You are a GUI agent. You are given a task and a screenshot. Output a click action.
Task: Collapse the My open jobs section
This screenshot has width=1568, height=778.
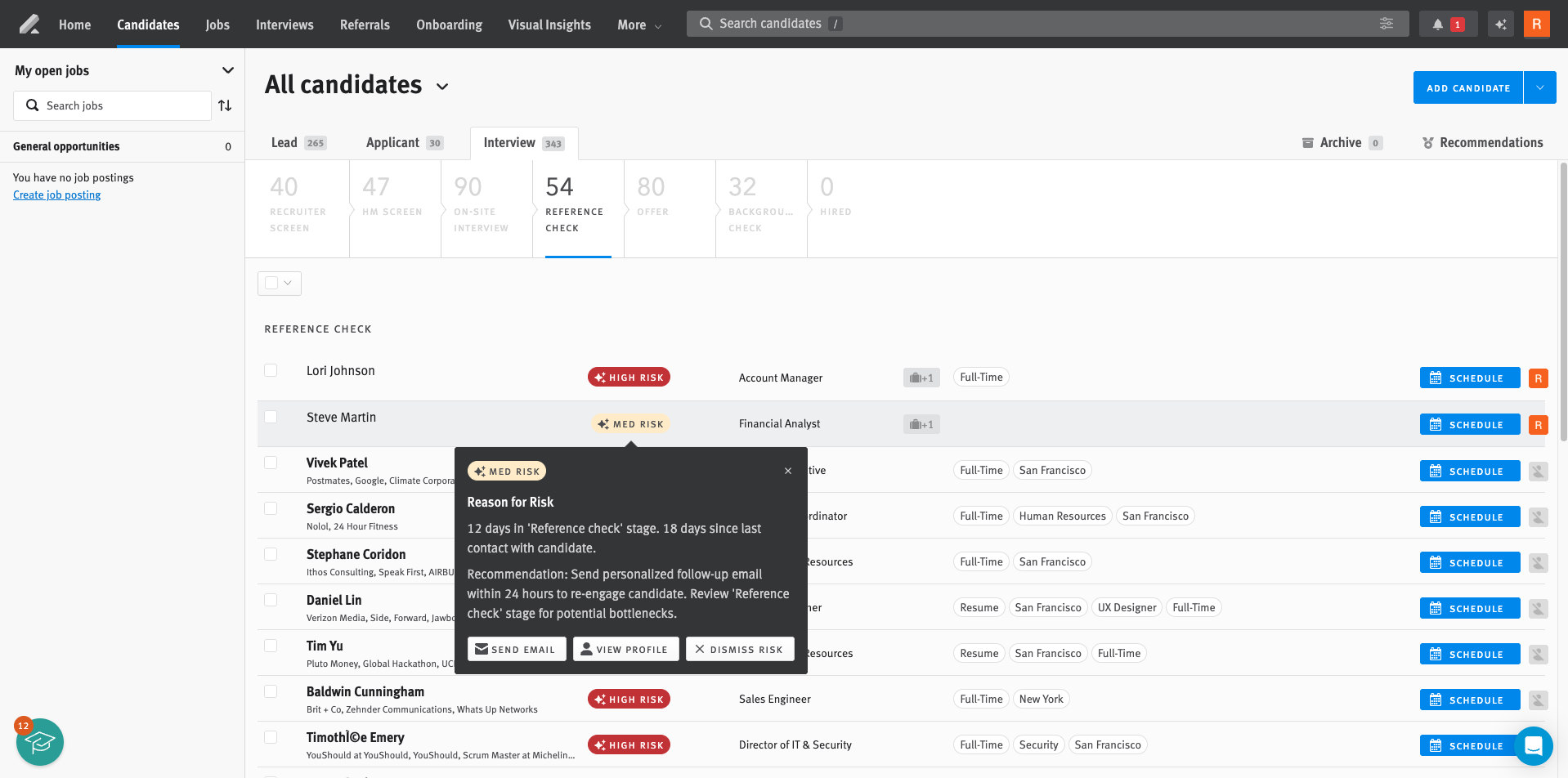click(x=228, y=70)
